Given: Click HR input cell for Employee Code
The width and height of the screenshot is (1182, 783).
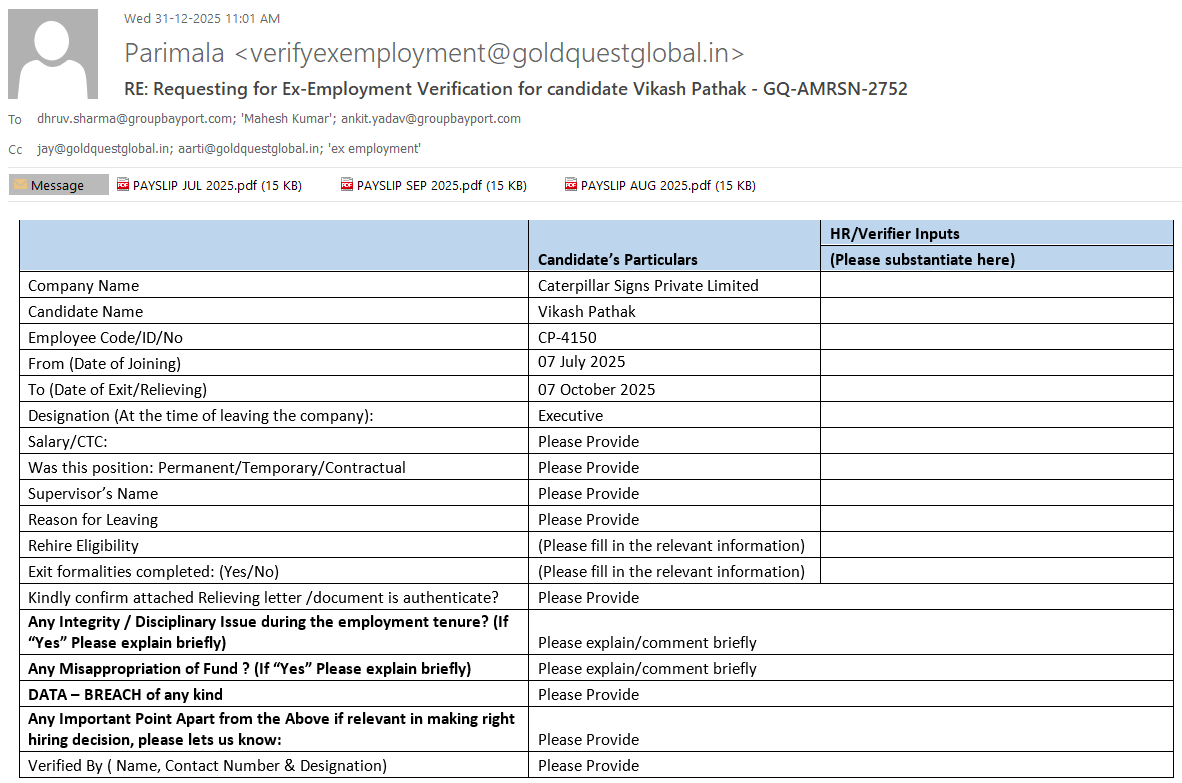Looking at the screenshot, I should [x=997, y=337].
